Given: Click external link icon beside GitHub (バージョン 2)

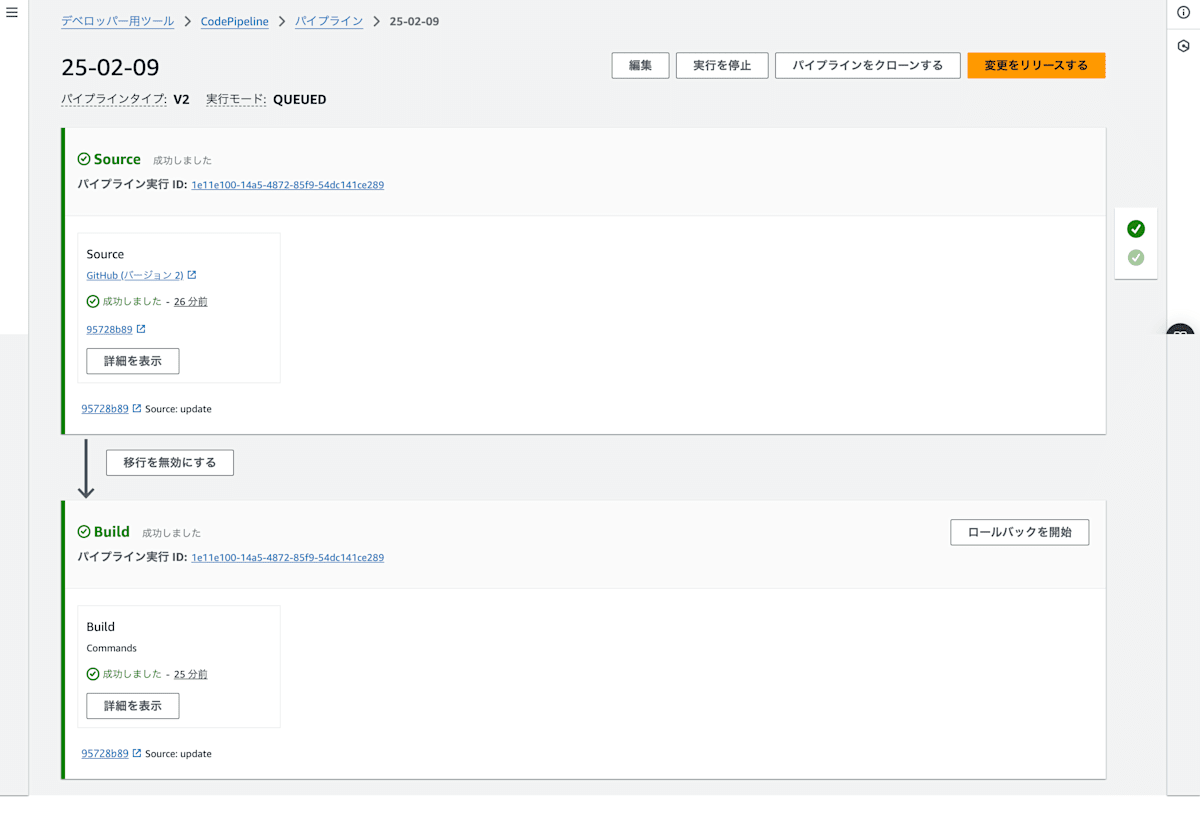Looking at the screenshot, I should 192,275.
